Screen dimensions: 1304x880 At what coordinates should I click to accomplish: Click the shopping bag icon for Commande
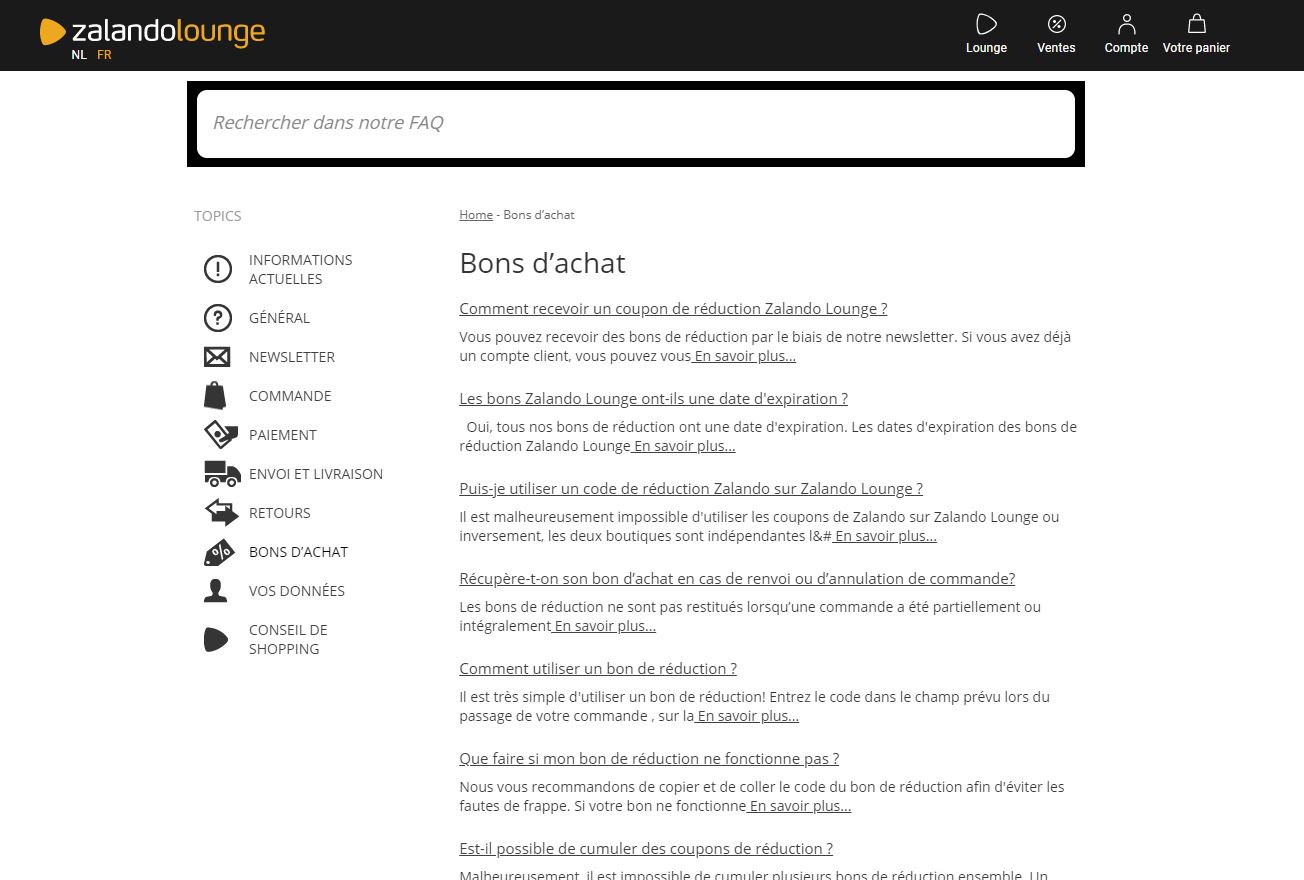215,396
